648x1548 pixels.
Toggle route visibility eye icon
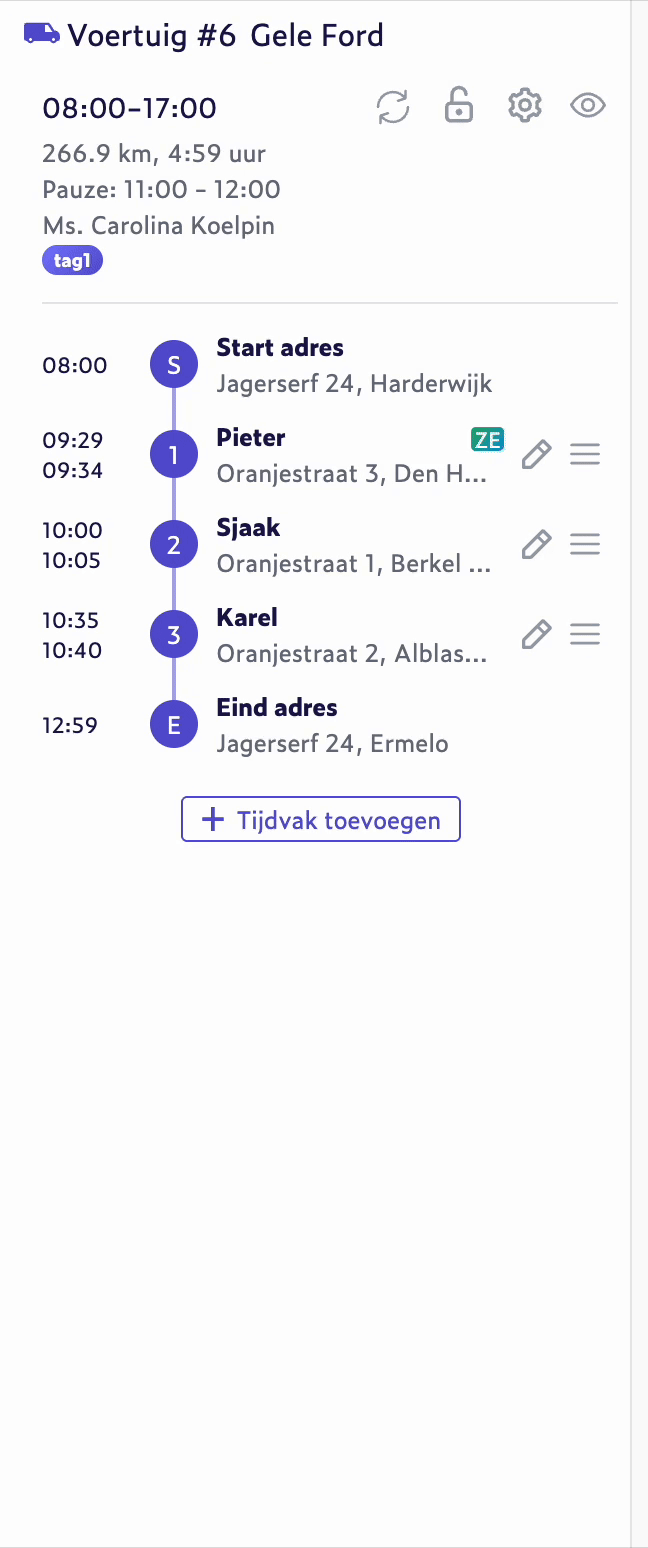click(x=588, y=106)
